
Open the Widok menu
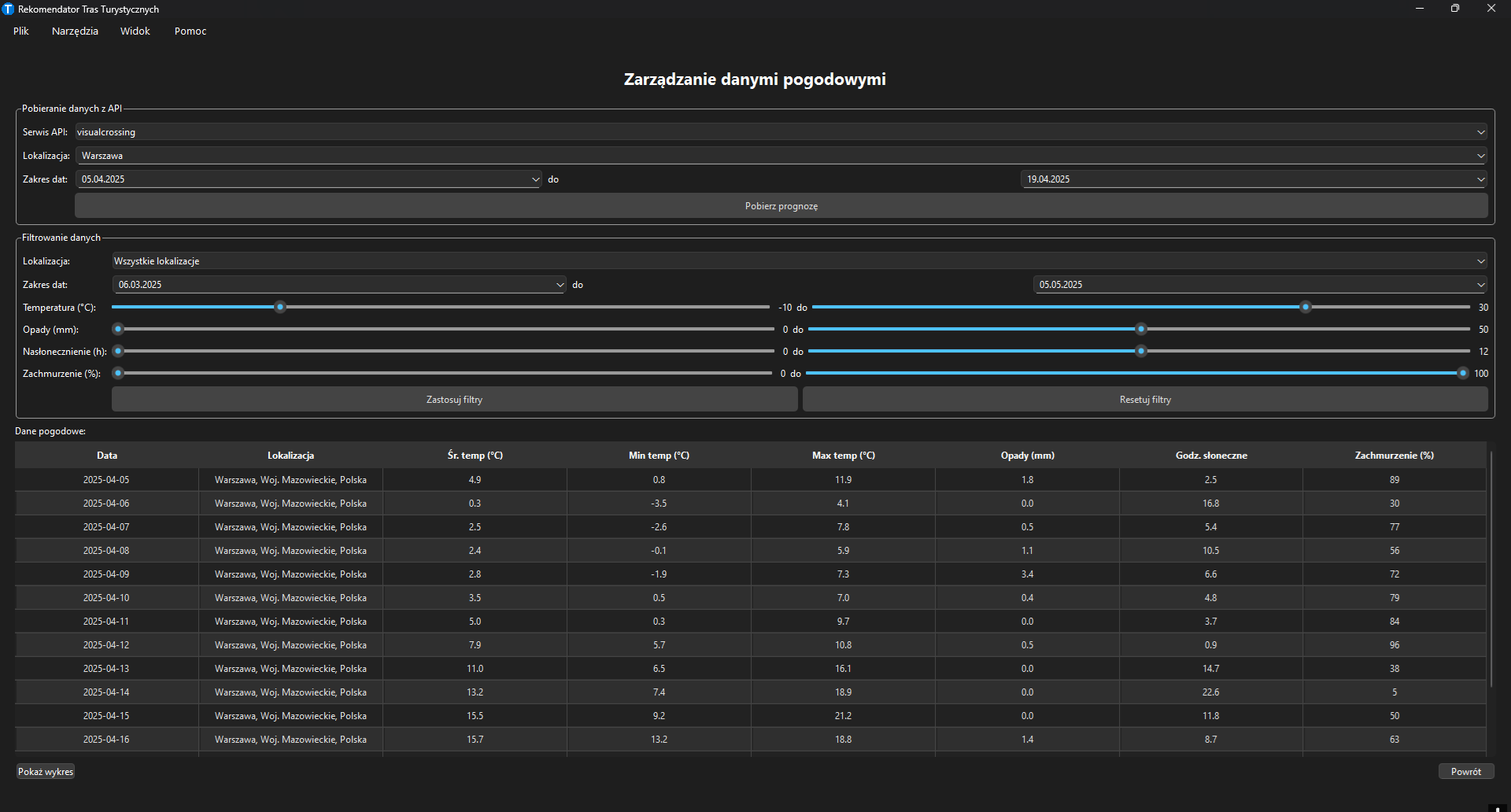(135, 31)
